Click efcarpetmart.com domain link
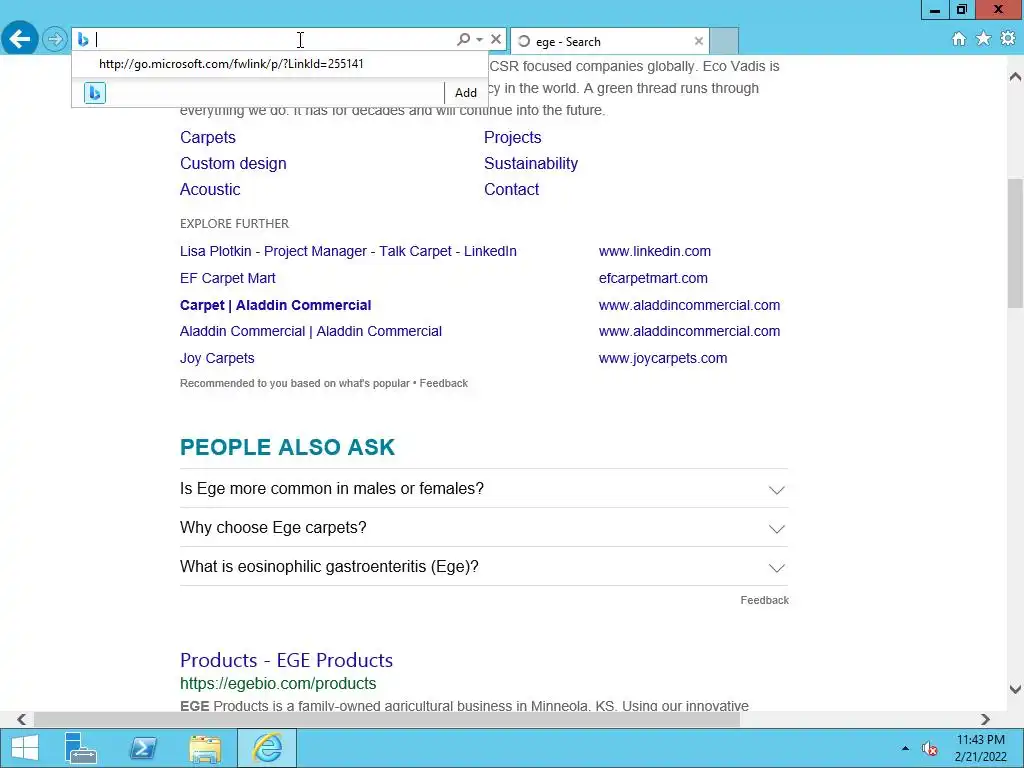The image size is (1024, 768). [653, 278]
